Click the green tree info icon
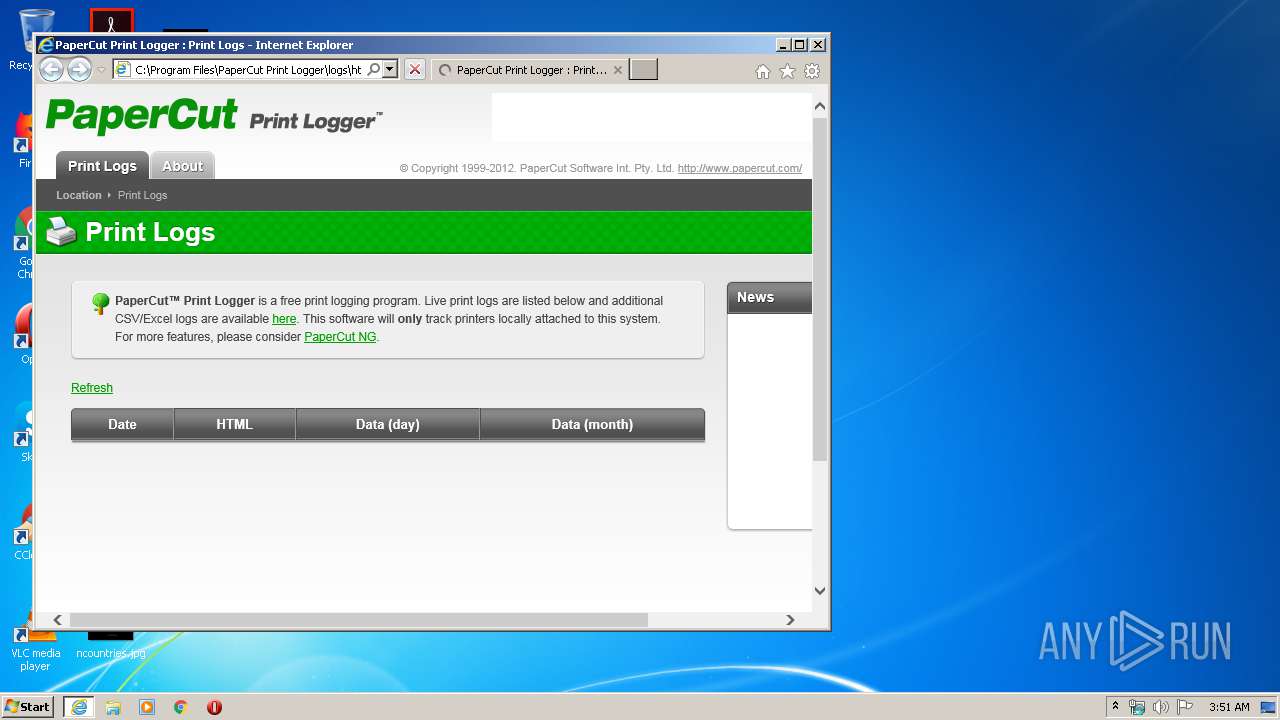Image resolution: width=1280 pixels, height=720 pixels. pos(100,303)
